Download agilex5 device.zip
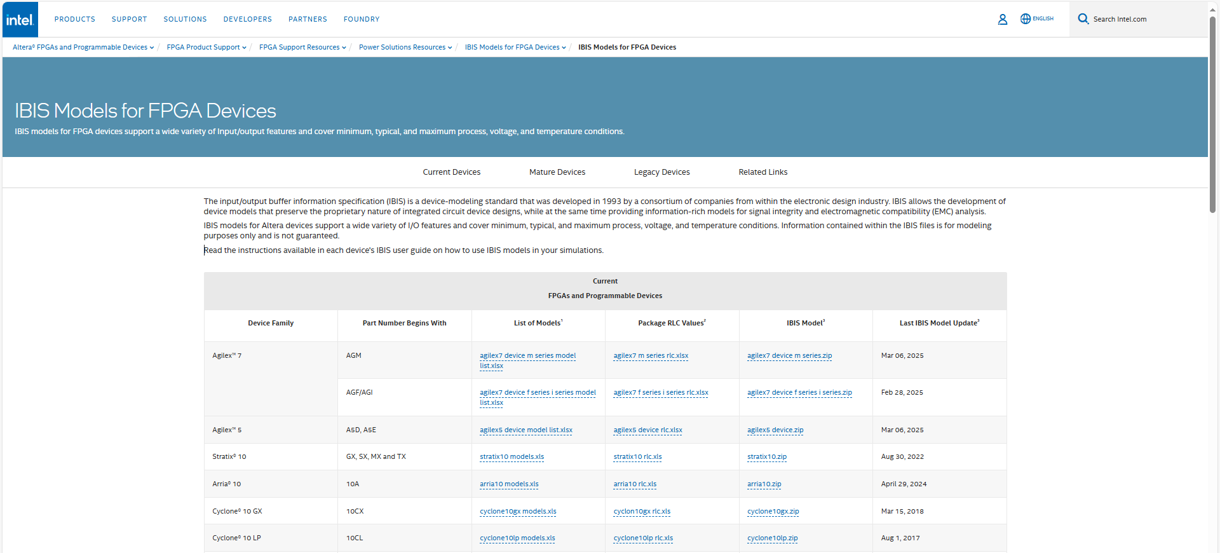This screenshot has width=1220, height=553. pos(775,430)
